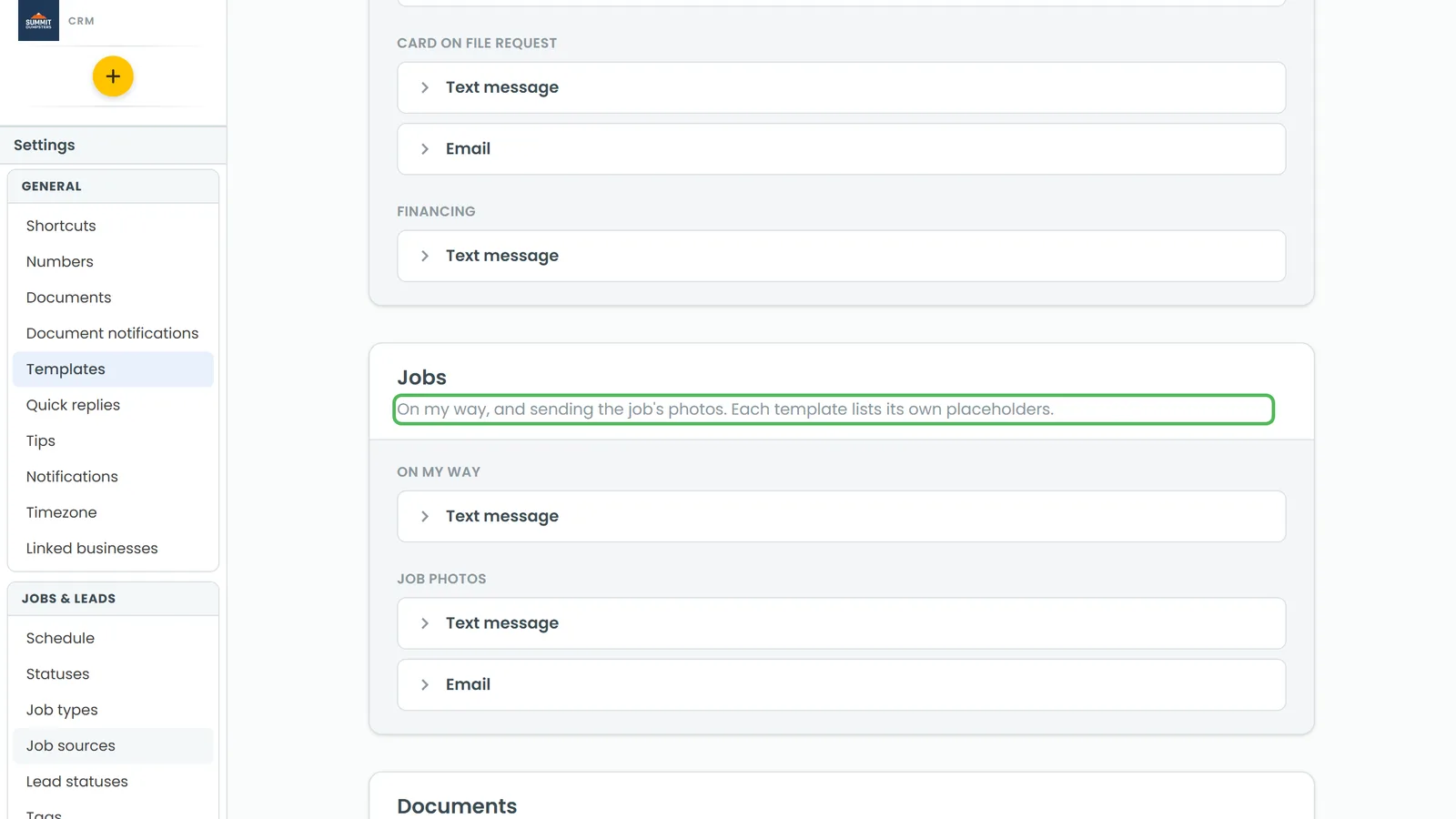The image size is (1456, 819).
Task: Open Shortcuts settings
Action: click(113, 226)
